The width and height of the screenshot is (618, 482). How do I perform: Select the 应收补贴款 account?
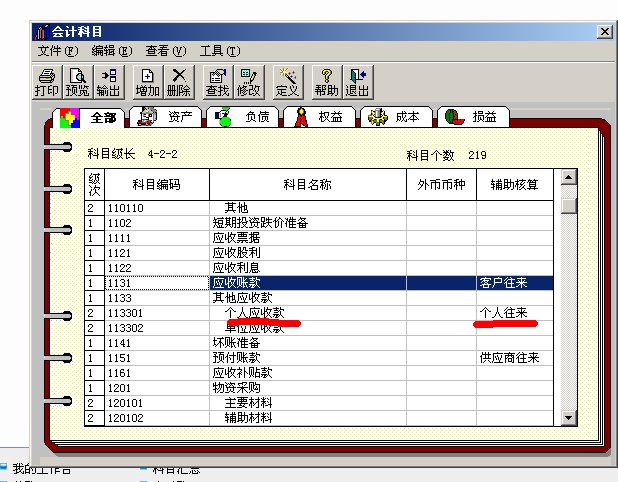tap(308, 373)
